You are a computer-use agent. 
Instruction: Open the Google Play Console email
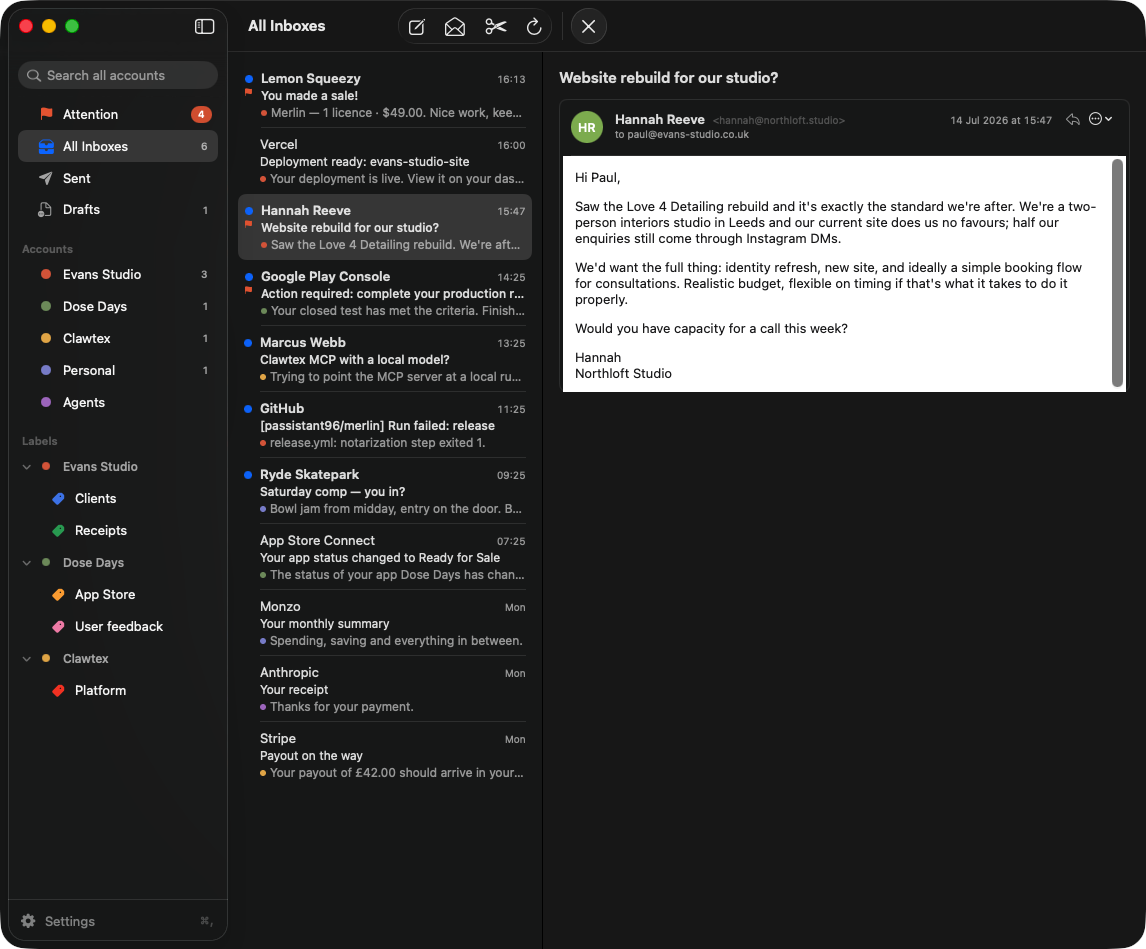(385, 293)
